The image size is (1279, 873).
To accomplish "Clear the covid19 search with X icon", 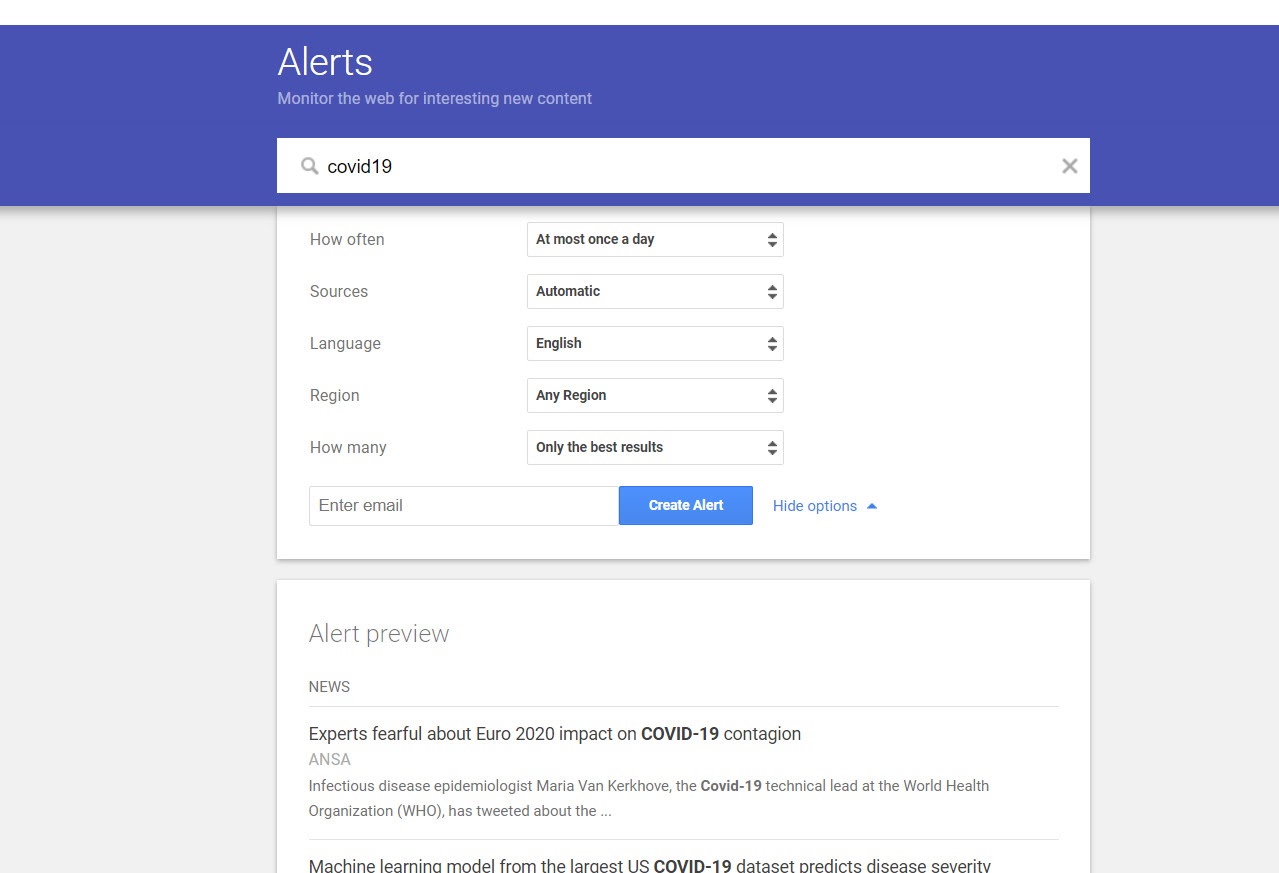I will [1069, 166].
